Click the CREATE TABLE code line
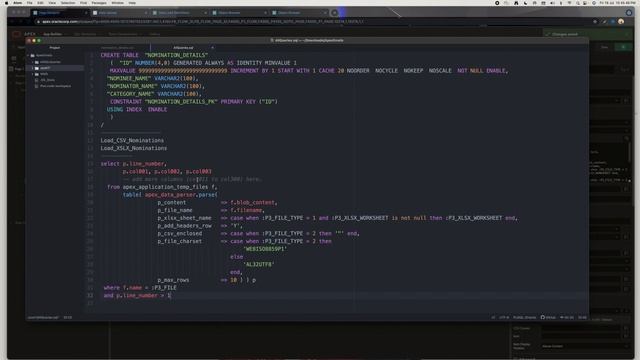 point(154,55)
